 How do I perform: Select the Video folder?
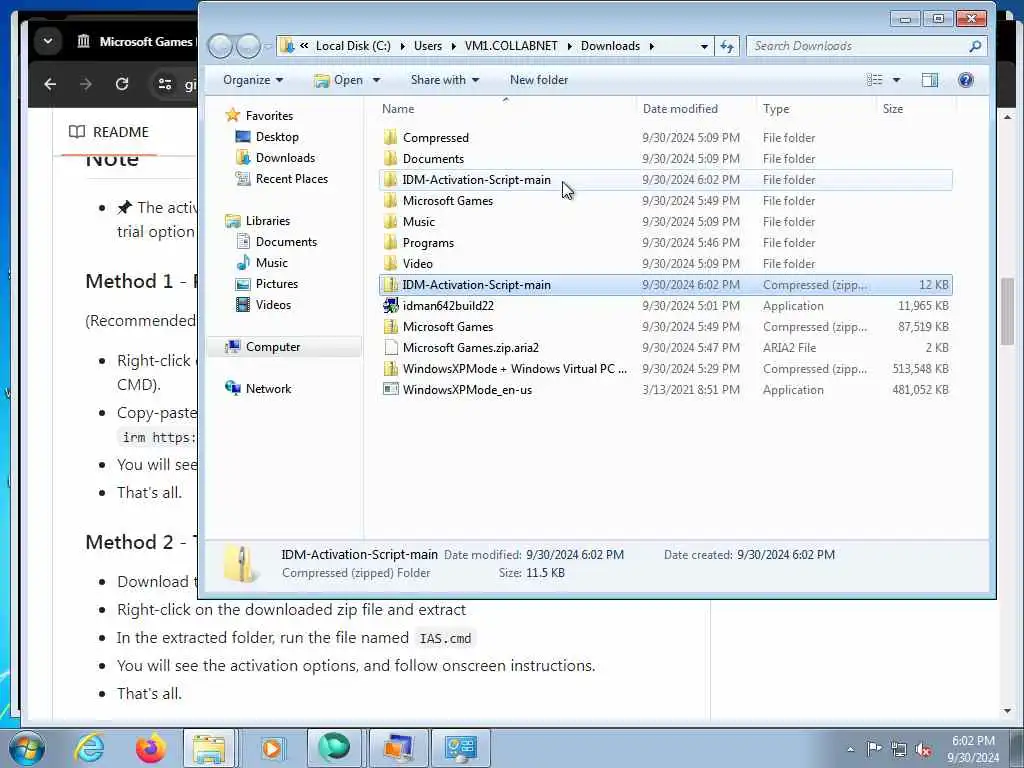coord(665,263)
